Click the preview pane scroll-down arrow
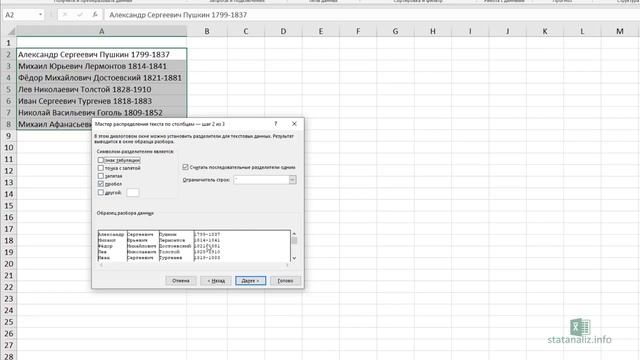 tap(294, 258)
